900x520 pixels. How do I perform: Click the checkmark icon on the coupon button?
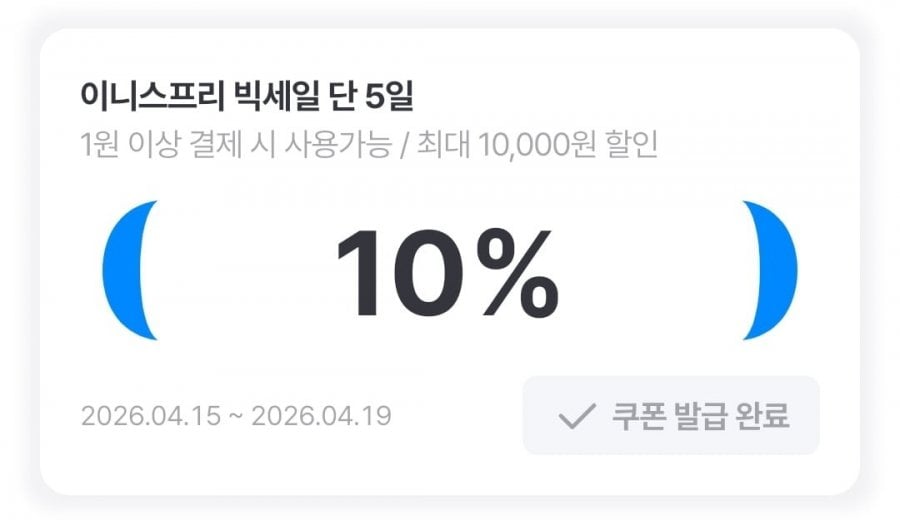pyautogui.click(x=577, y=416)
